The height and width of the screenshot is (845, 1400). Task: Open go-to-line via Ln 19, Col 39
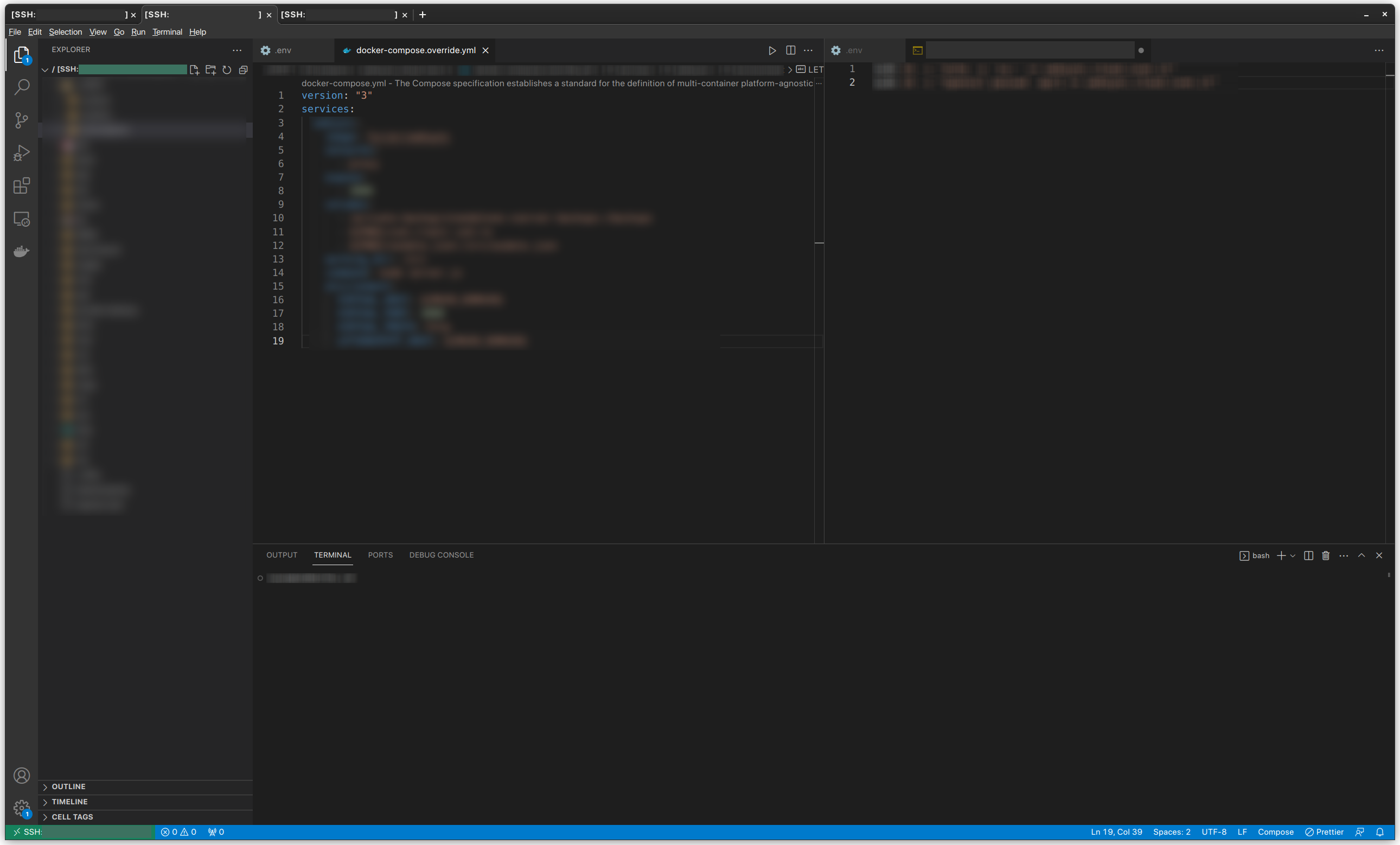(x=1116, y=831)
